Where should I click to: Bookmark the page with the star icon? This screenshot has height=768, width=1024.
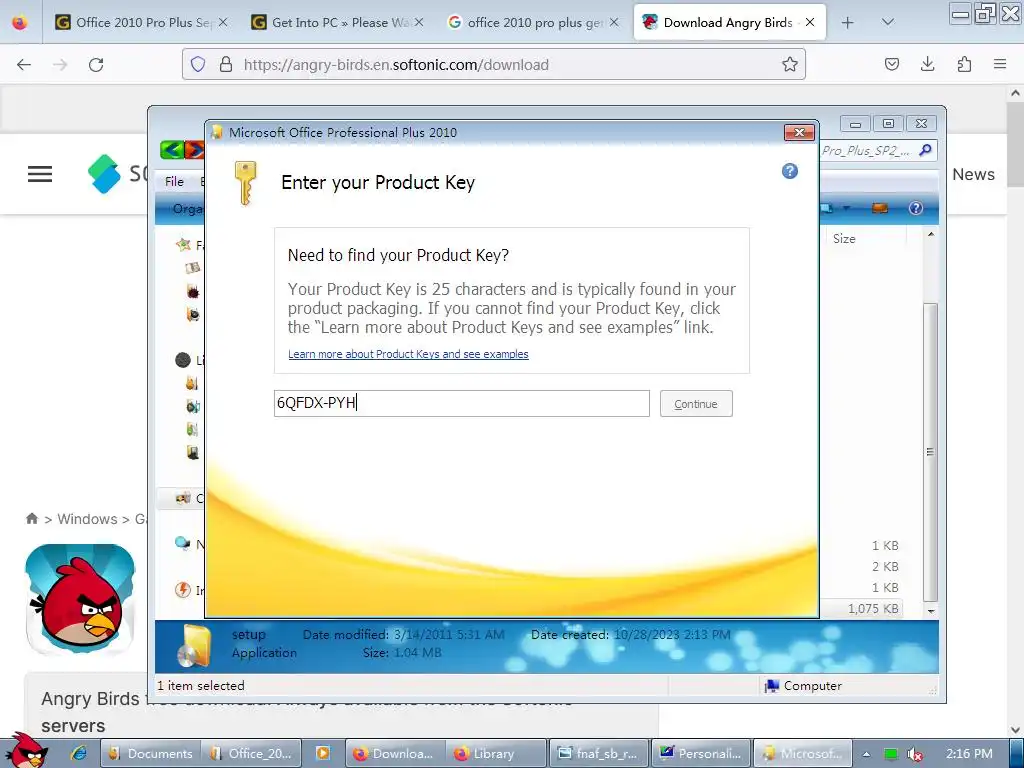[x=790, y=64]
